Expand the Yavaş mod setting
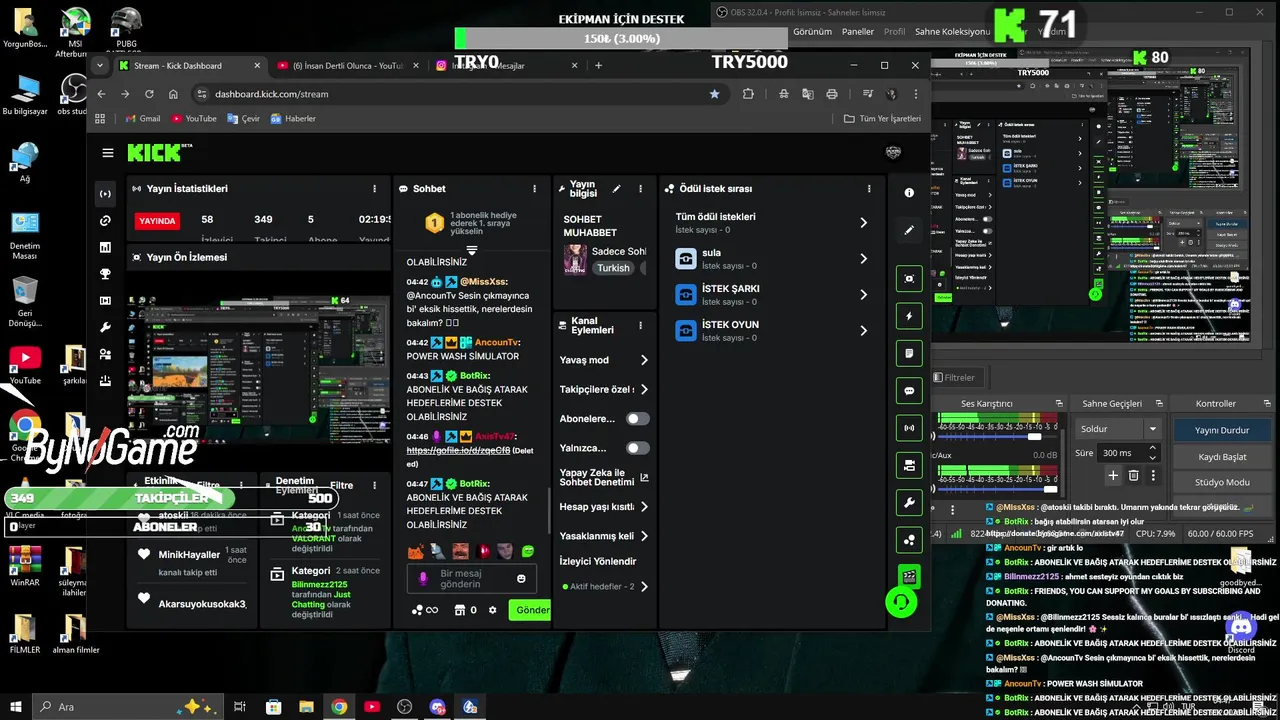1280x720 pixels. [604, 360]
